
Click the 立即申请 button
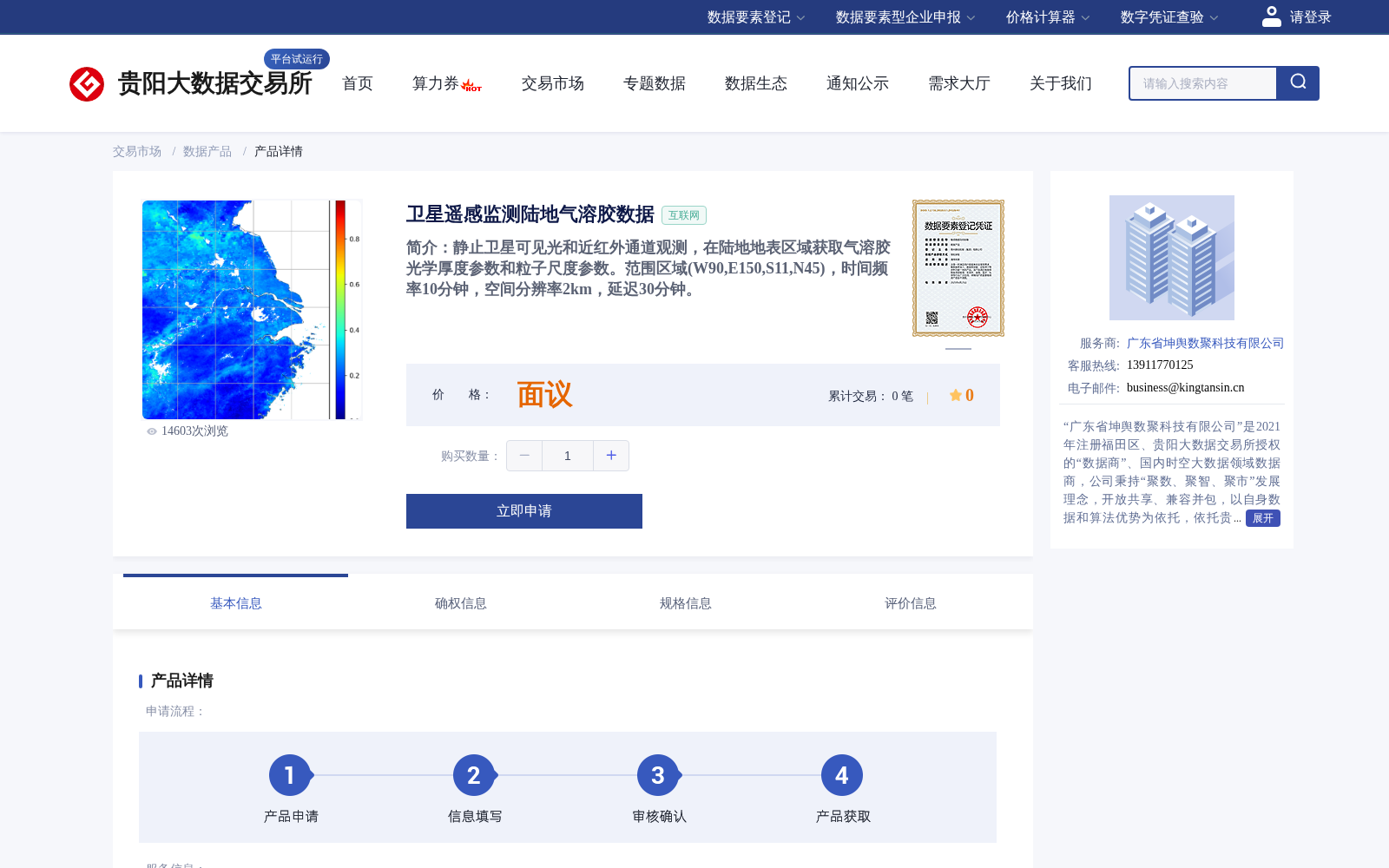(x=524, y=511)
